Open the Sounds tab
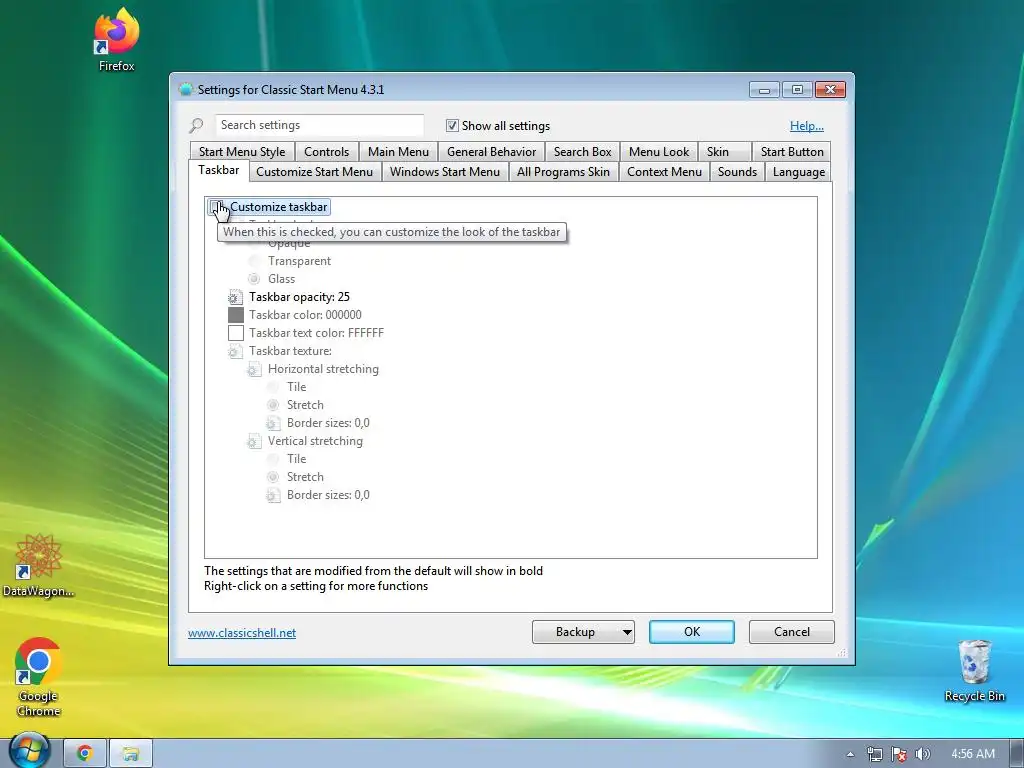 click(737, 172)
